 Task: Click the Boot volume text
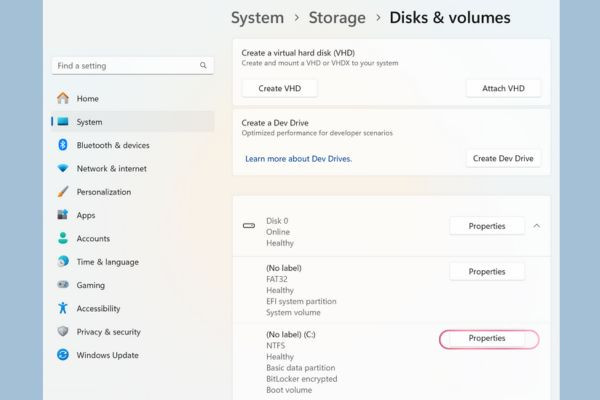289,390
